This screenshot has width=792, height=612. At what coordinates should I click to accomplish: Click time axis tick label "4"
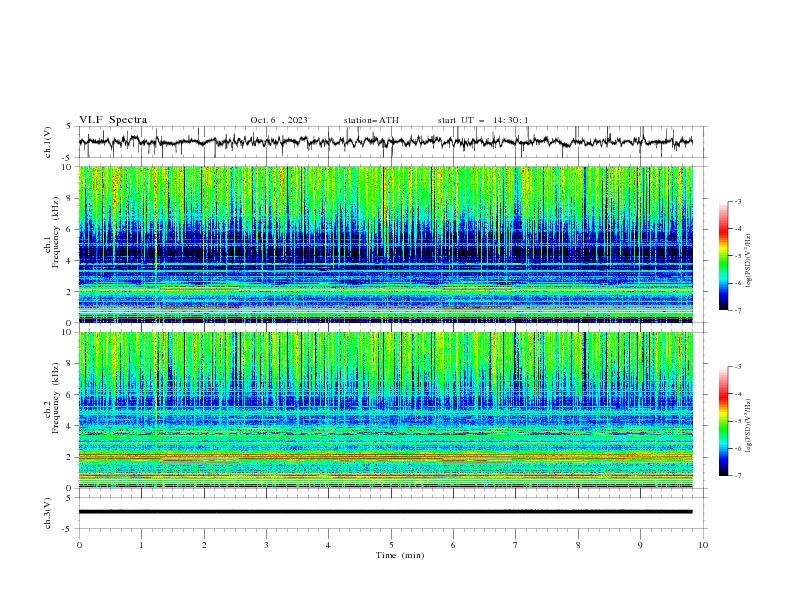coord(328,545)
